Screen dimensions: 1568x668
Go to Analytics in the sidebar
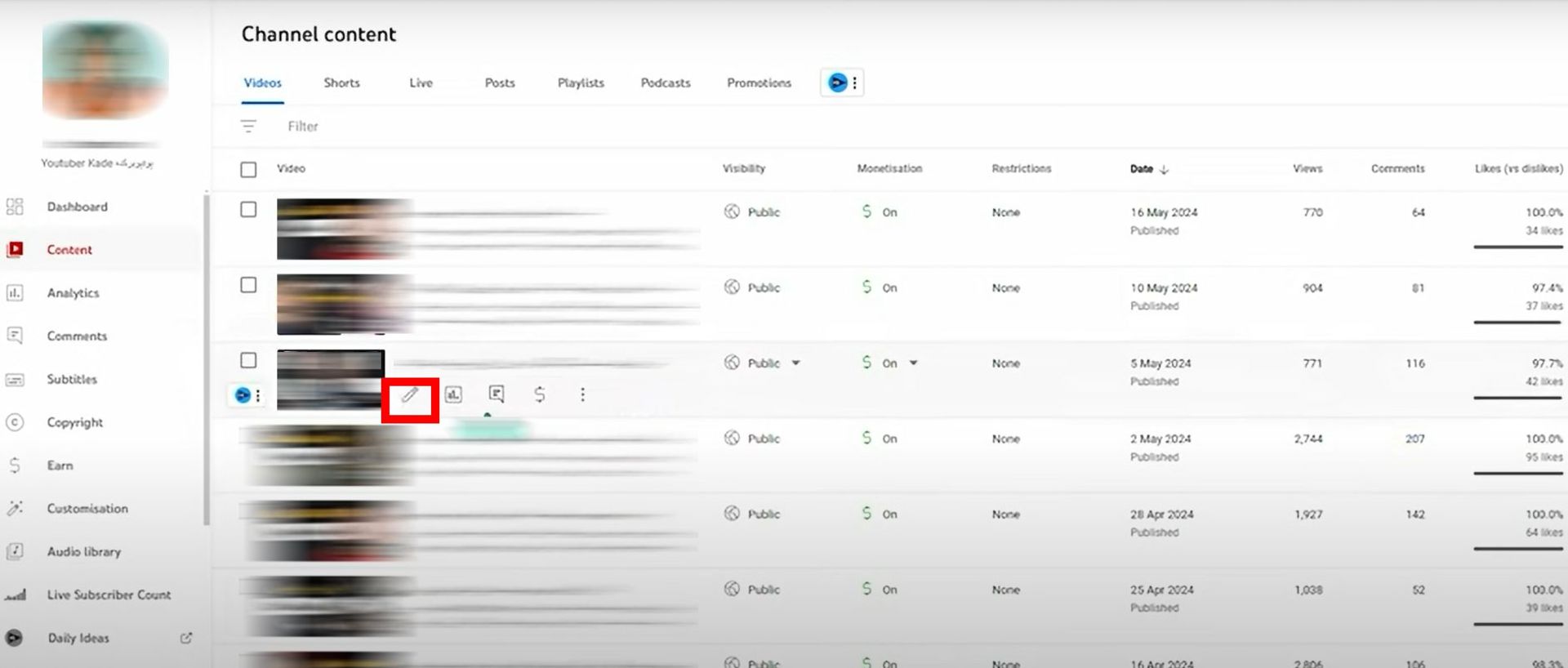pos(73,293)
